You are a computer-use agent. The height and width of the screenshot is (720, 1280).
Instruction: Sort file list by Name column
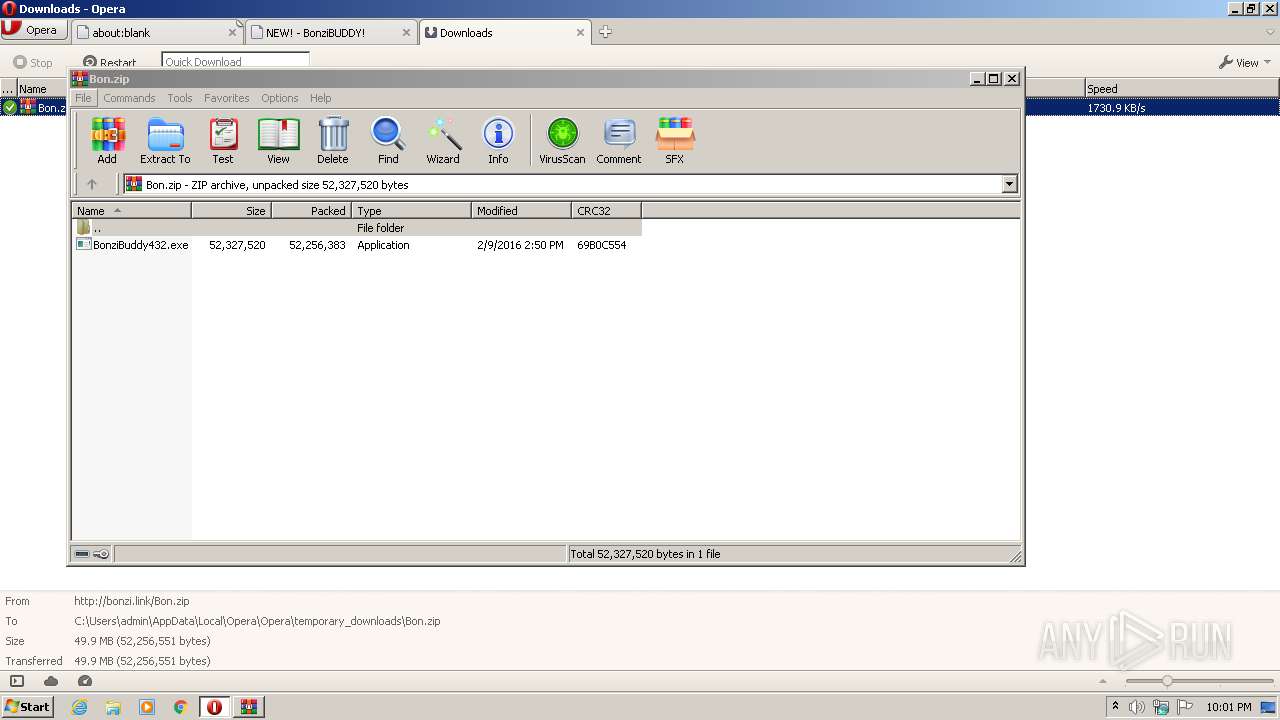(x=131, y=211)
